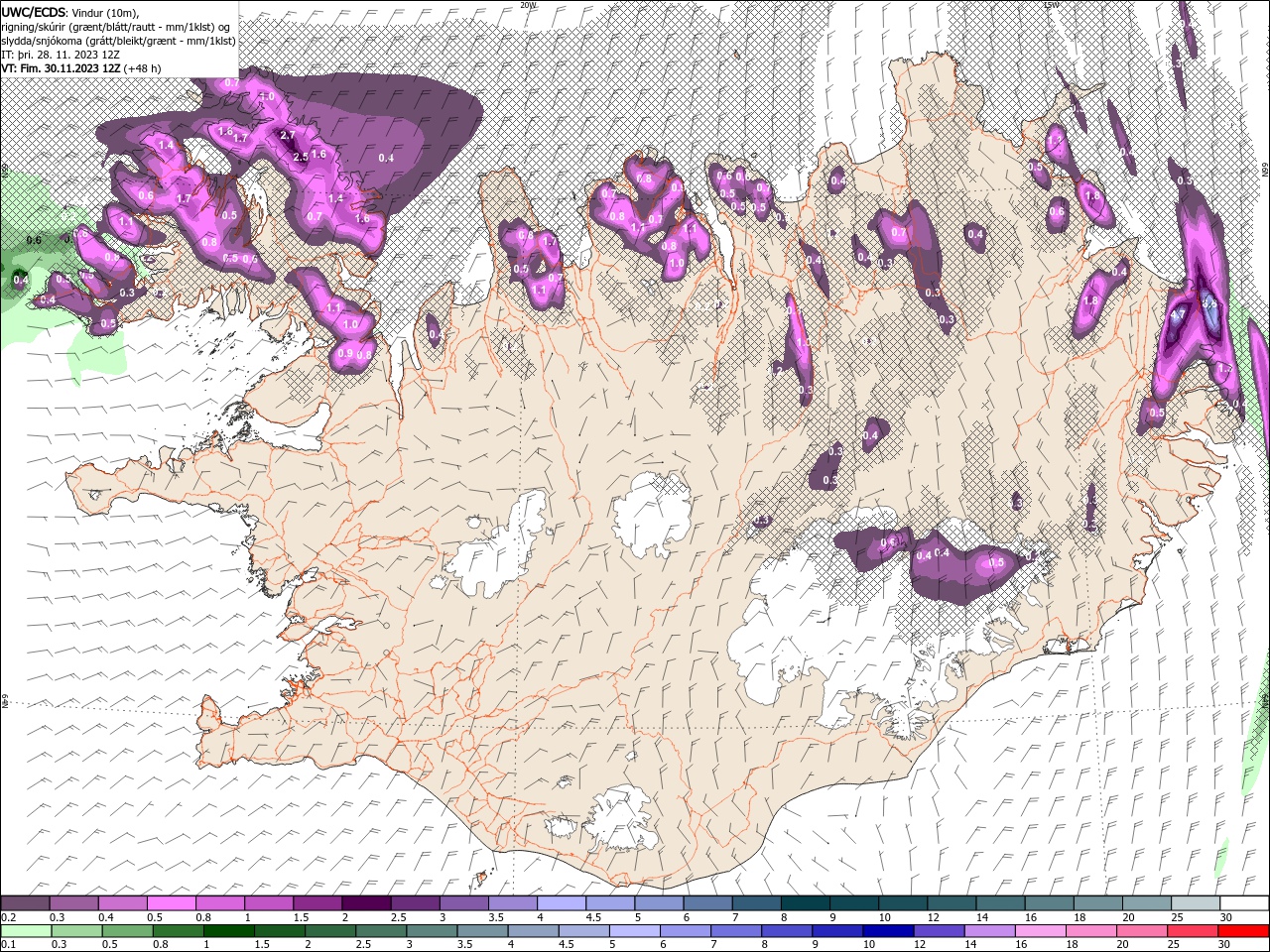This screenshot has width=1270, height=952.
Task: Click the '3.5' label on the lower rain scale
Action: pos(463,944)
